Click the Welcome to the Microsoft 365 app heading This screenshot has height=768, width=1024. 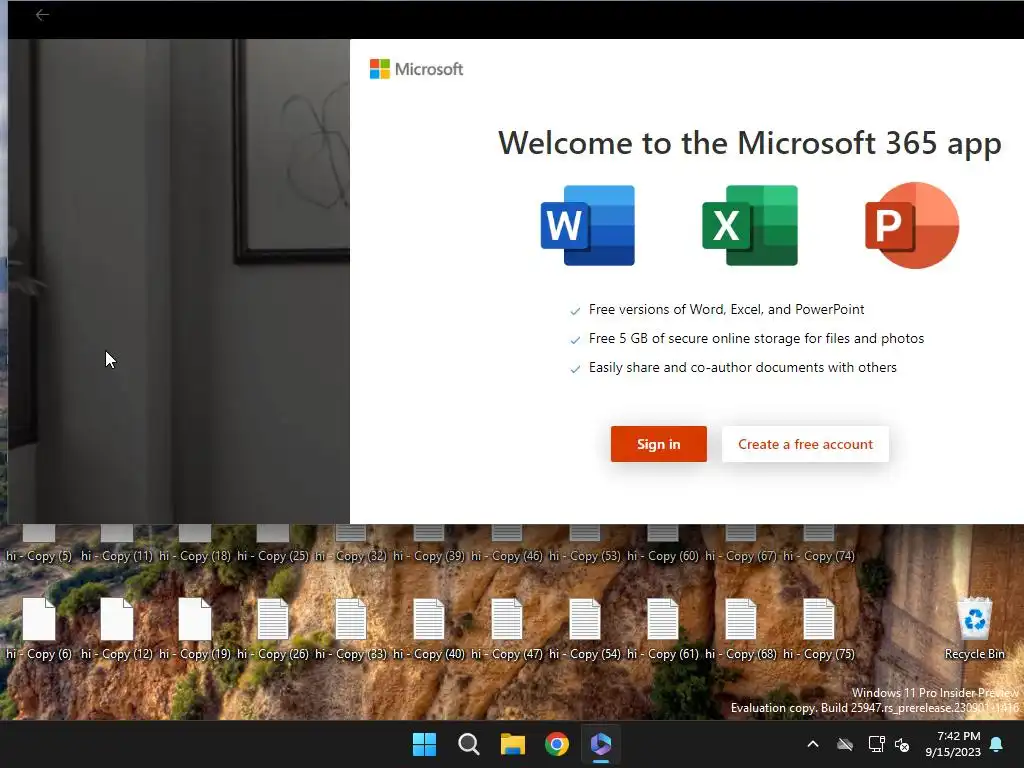750,143
